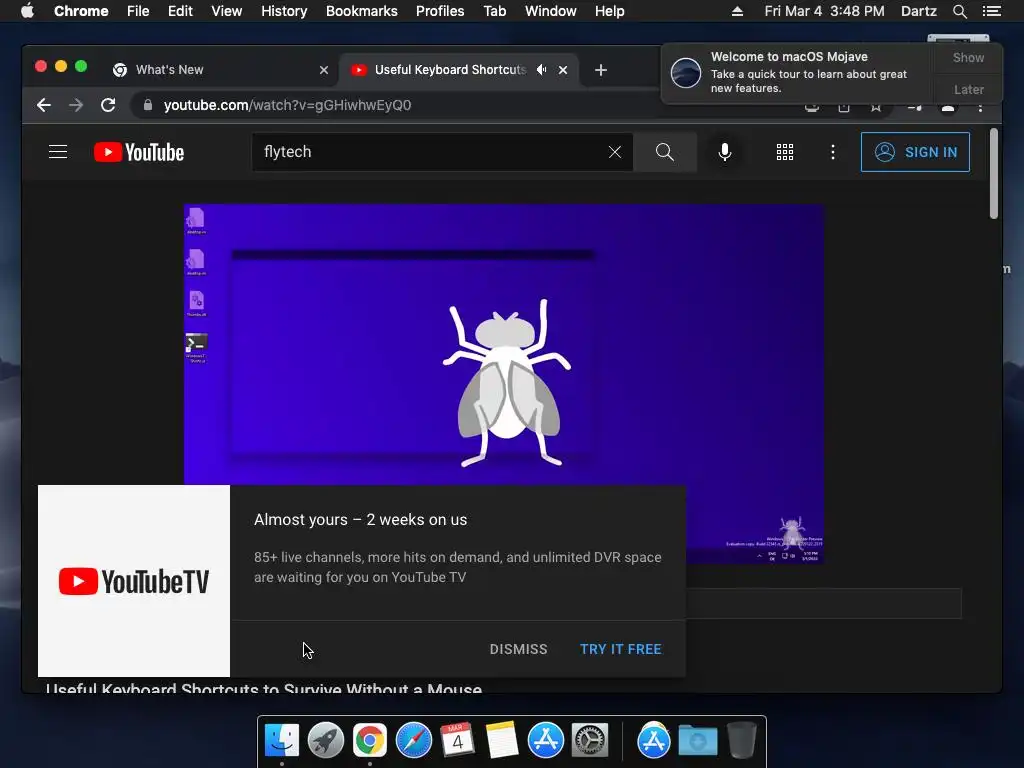Open Calendar from the Dock
This screenshot has height=768, width=1024.
(457, 740)
